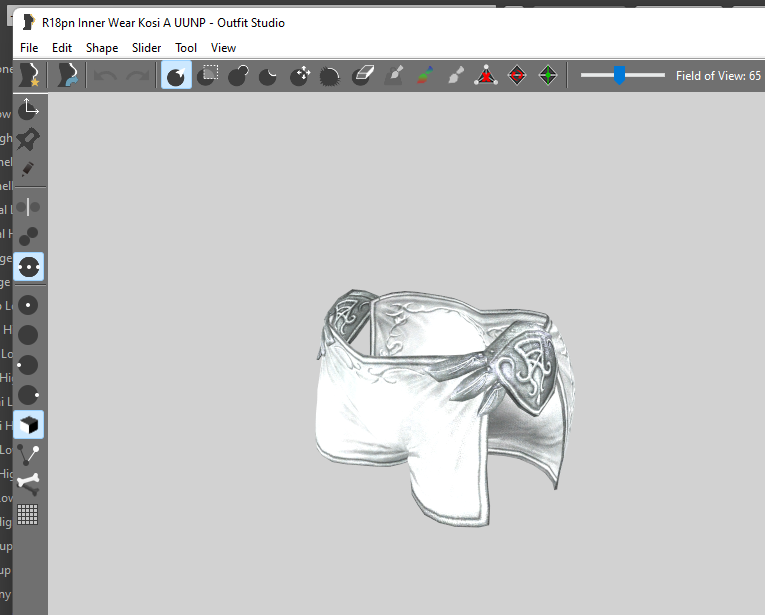Click the Load Project icon with blue arrow
The image size is (765, 615).
pyautogui.click(x=67, y=75)
